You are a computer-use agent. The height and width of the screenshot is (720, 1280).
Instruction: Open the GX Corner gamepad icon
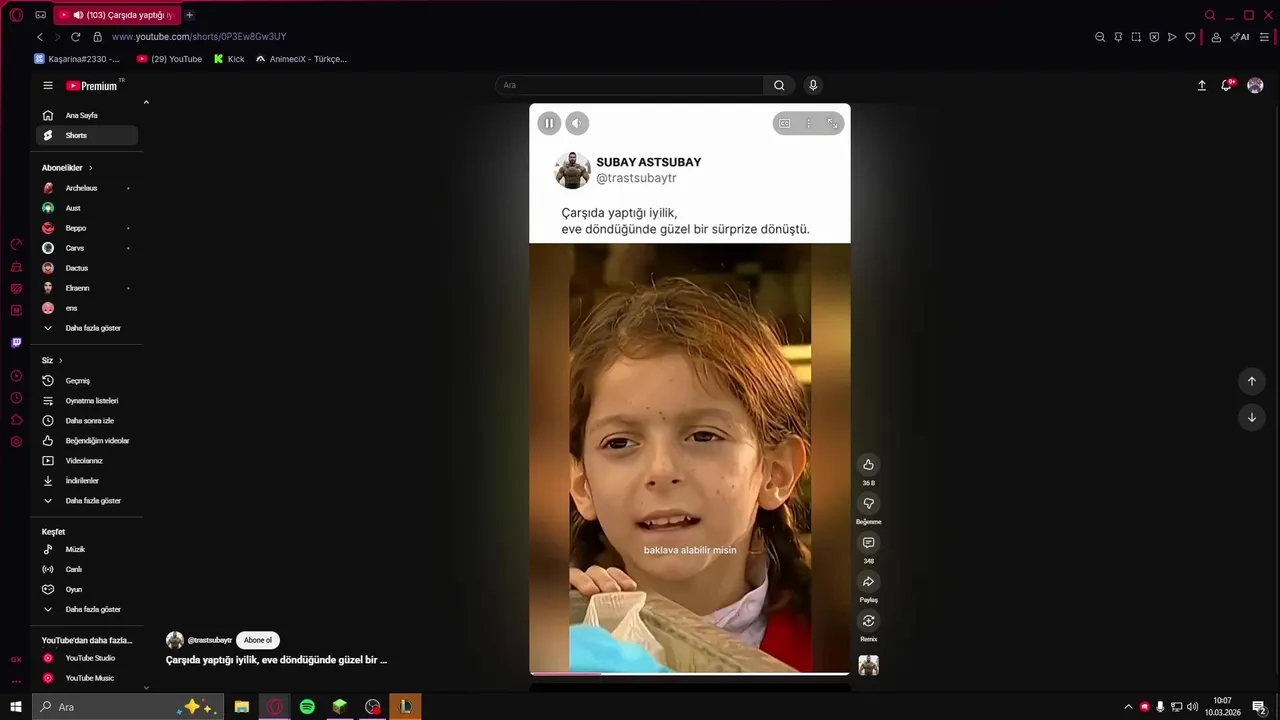(x=40, y=15)
